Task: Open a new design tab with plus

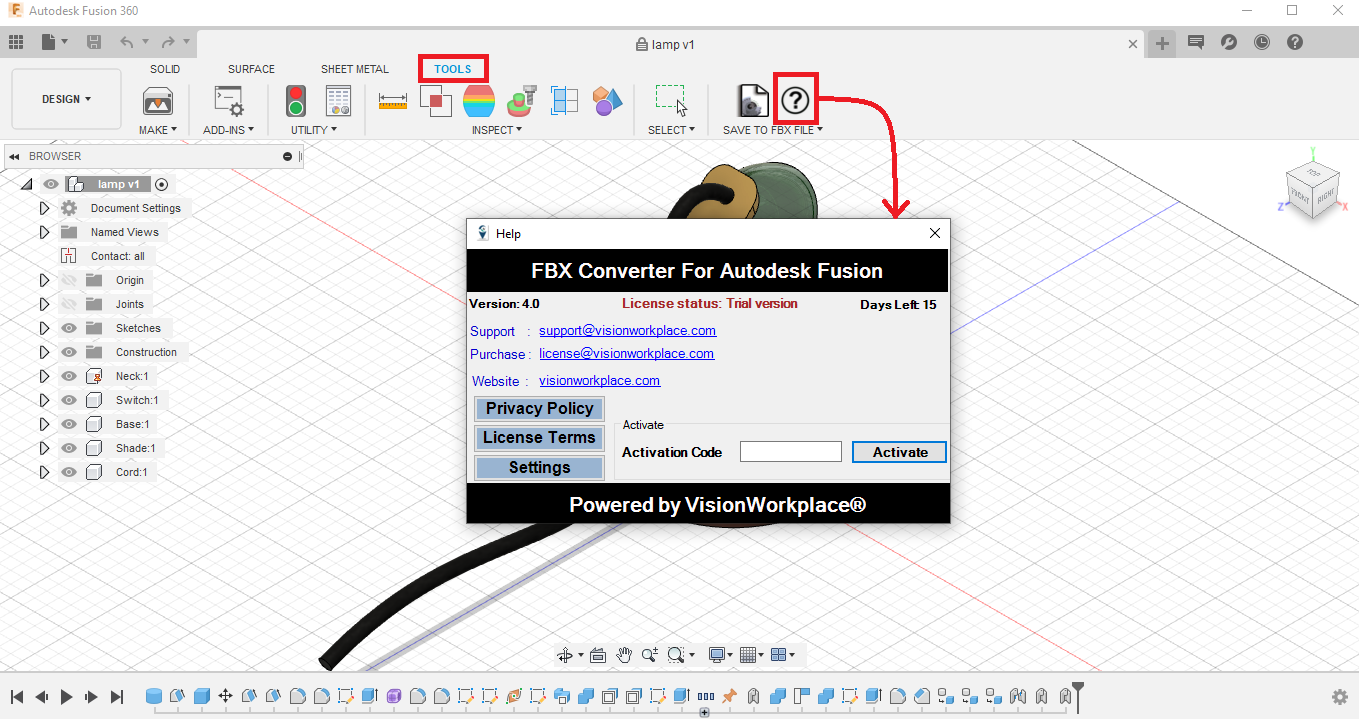Action: (x=1162, y=43)
